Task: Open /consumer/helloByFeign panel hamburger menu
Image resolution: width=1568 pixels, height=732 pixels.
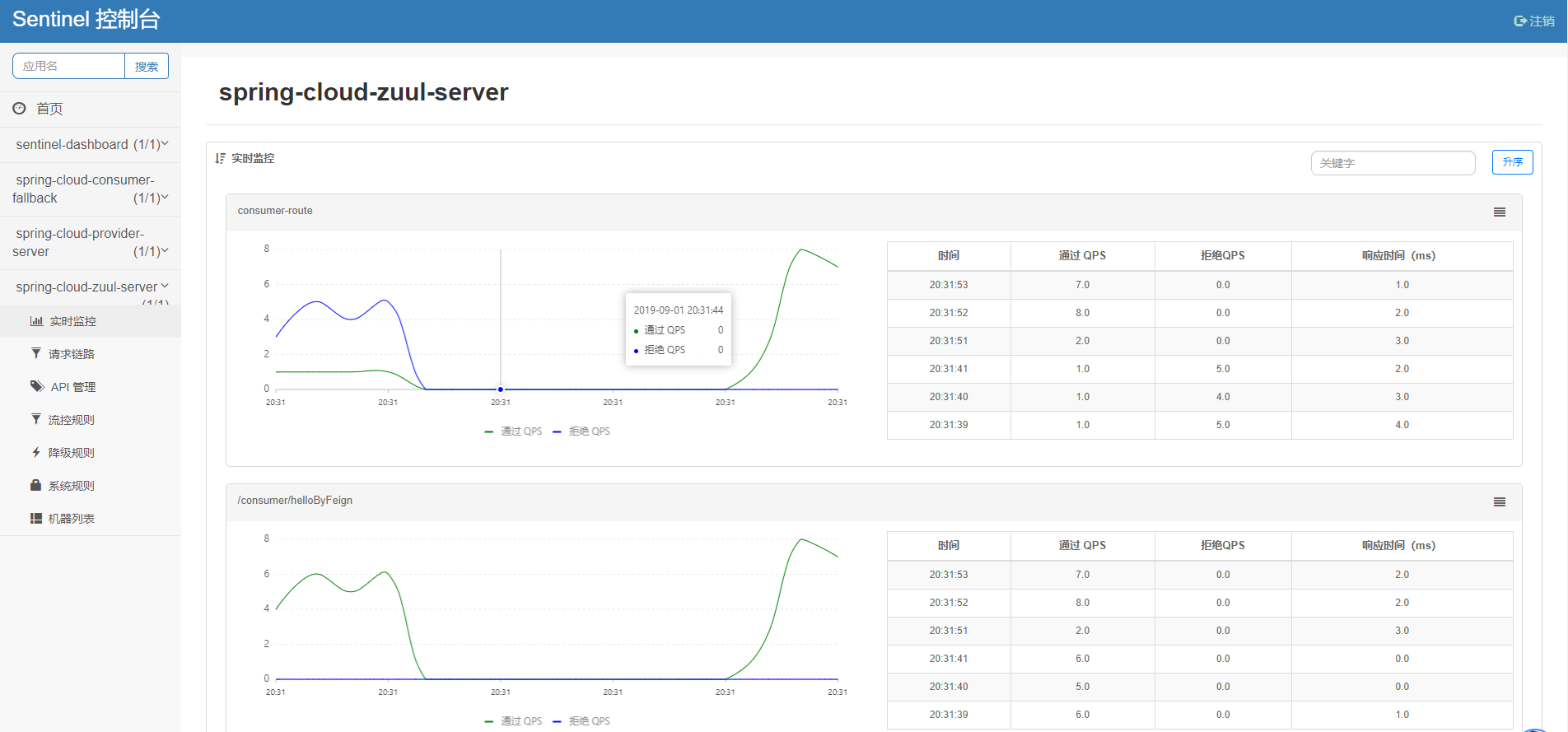Action: (x=1500, y=502)
